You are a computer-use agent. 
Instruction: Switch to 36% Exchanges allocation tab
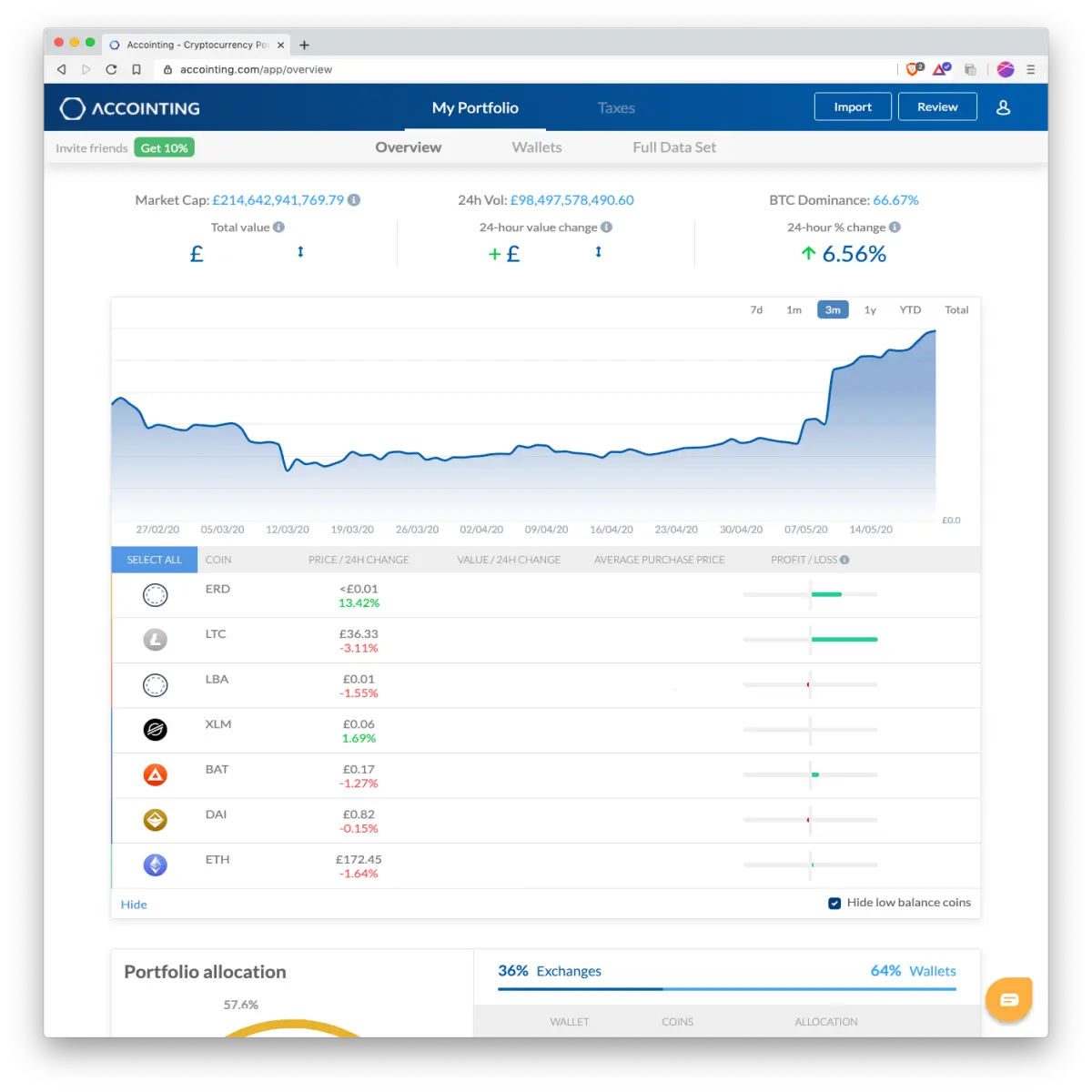tap(550, 971)
